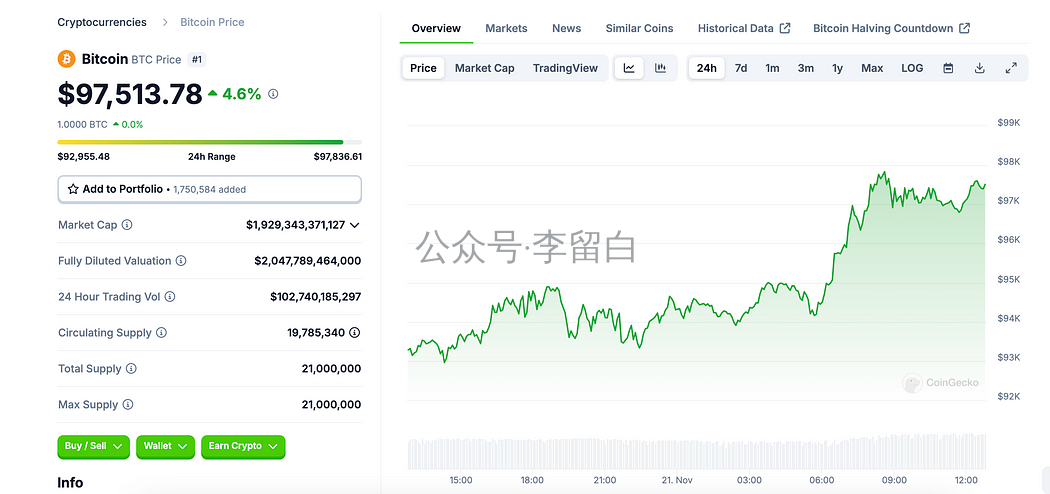Set chart range to Max
Viewport: 1050px width, 494px height.
872,68
